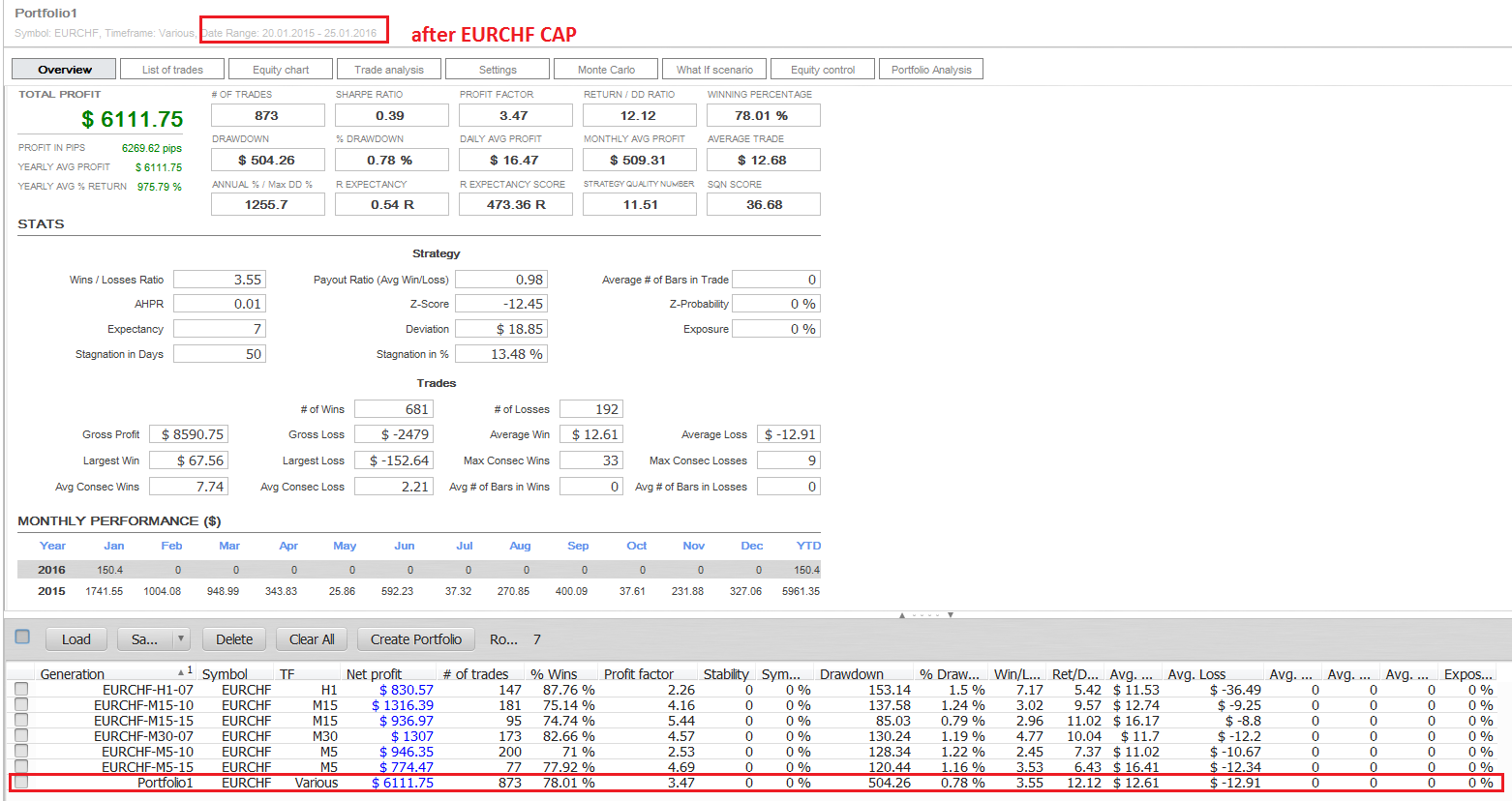Click the 2016 year row label
1512x801 pixels.
51,570
